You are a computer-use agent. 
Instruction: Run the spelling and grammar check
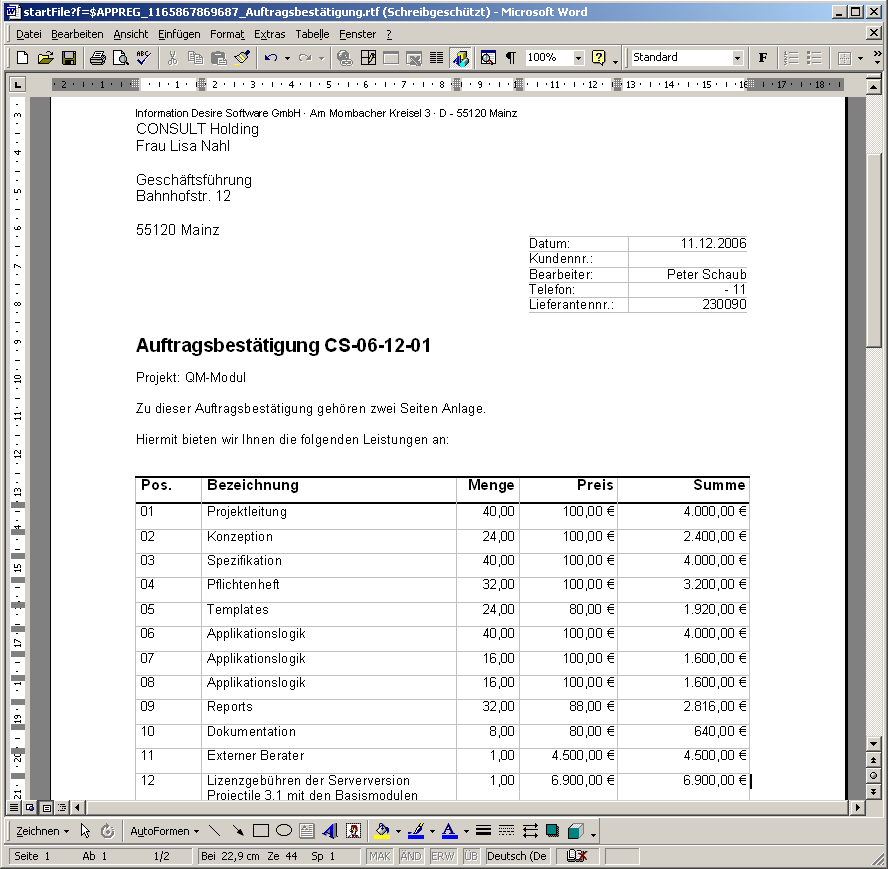pyautogui.click(x=143, y=58)
